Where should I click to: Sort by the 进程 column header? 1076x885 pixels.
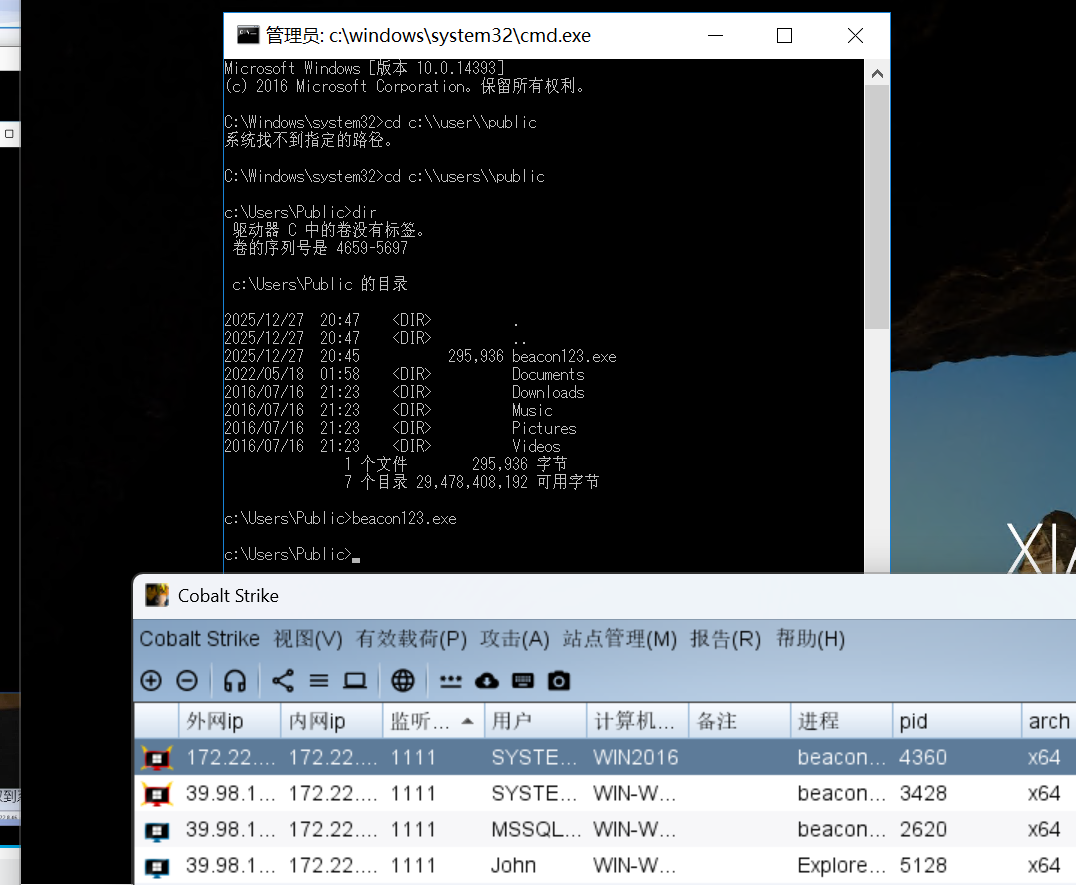click(x=841, y=721)
